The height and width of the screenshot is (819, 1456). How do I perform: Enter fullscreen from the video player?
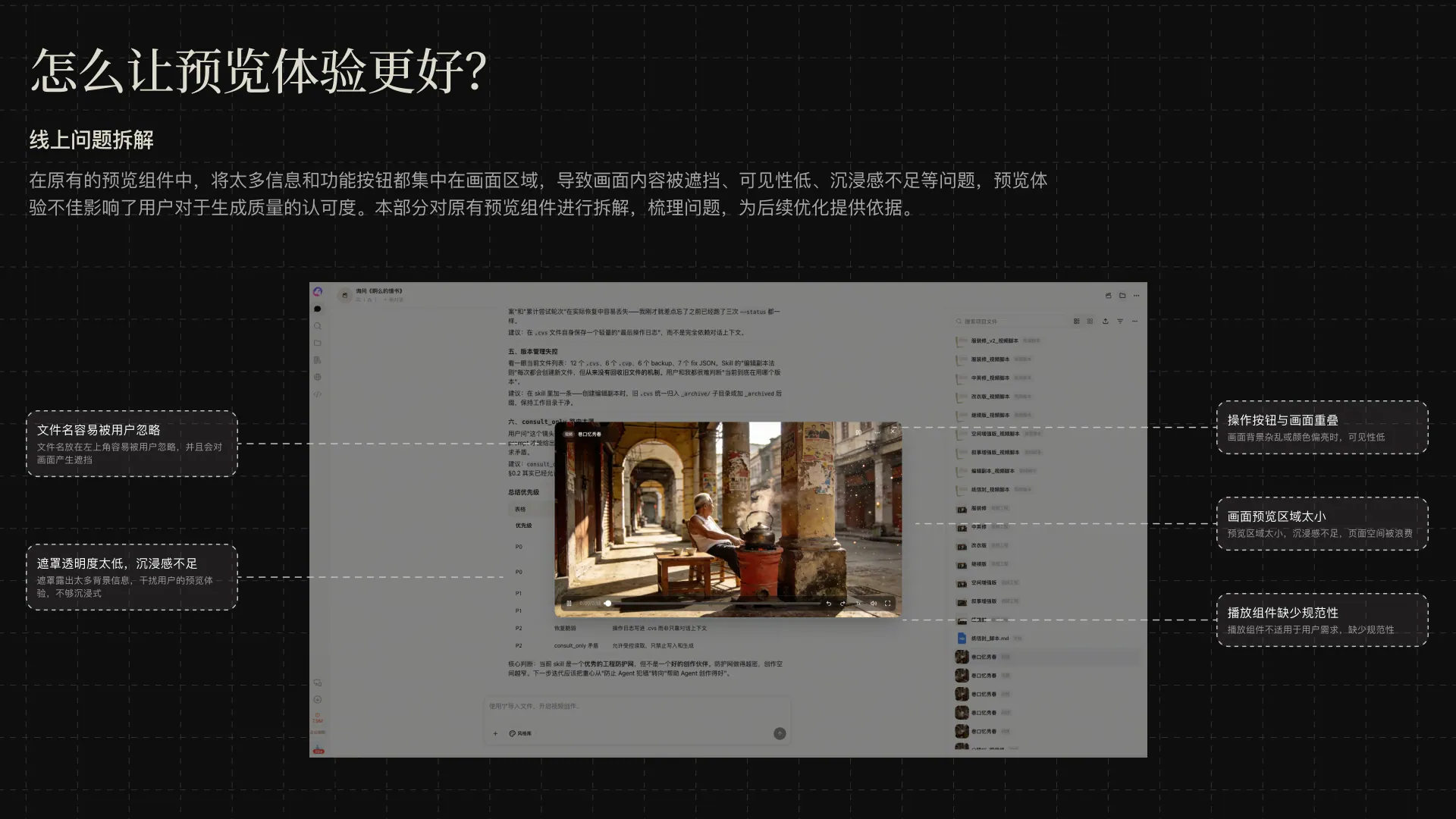pos(887,604)
